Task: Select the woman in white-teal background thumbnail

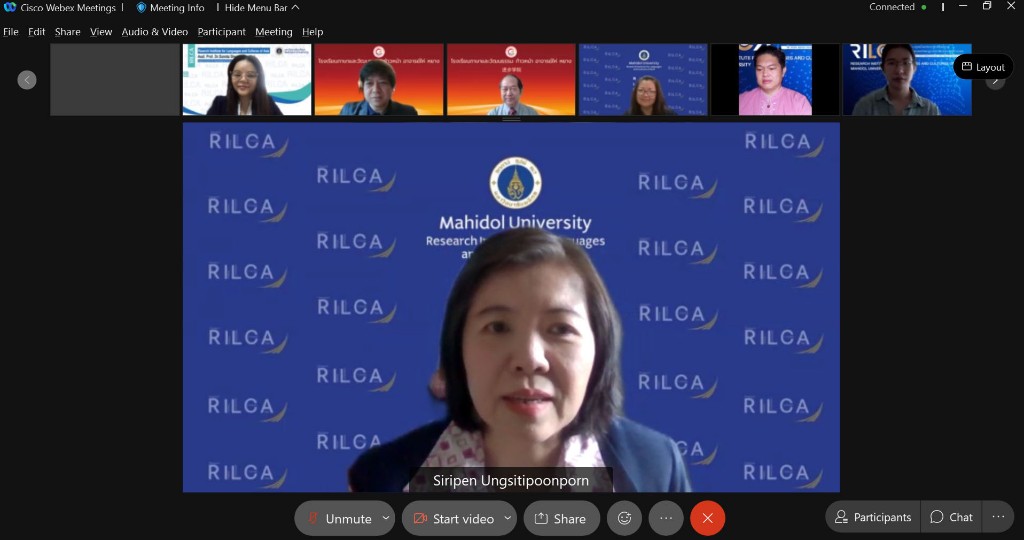Action: pos(247,80)
